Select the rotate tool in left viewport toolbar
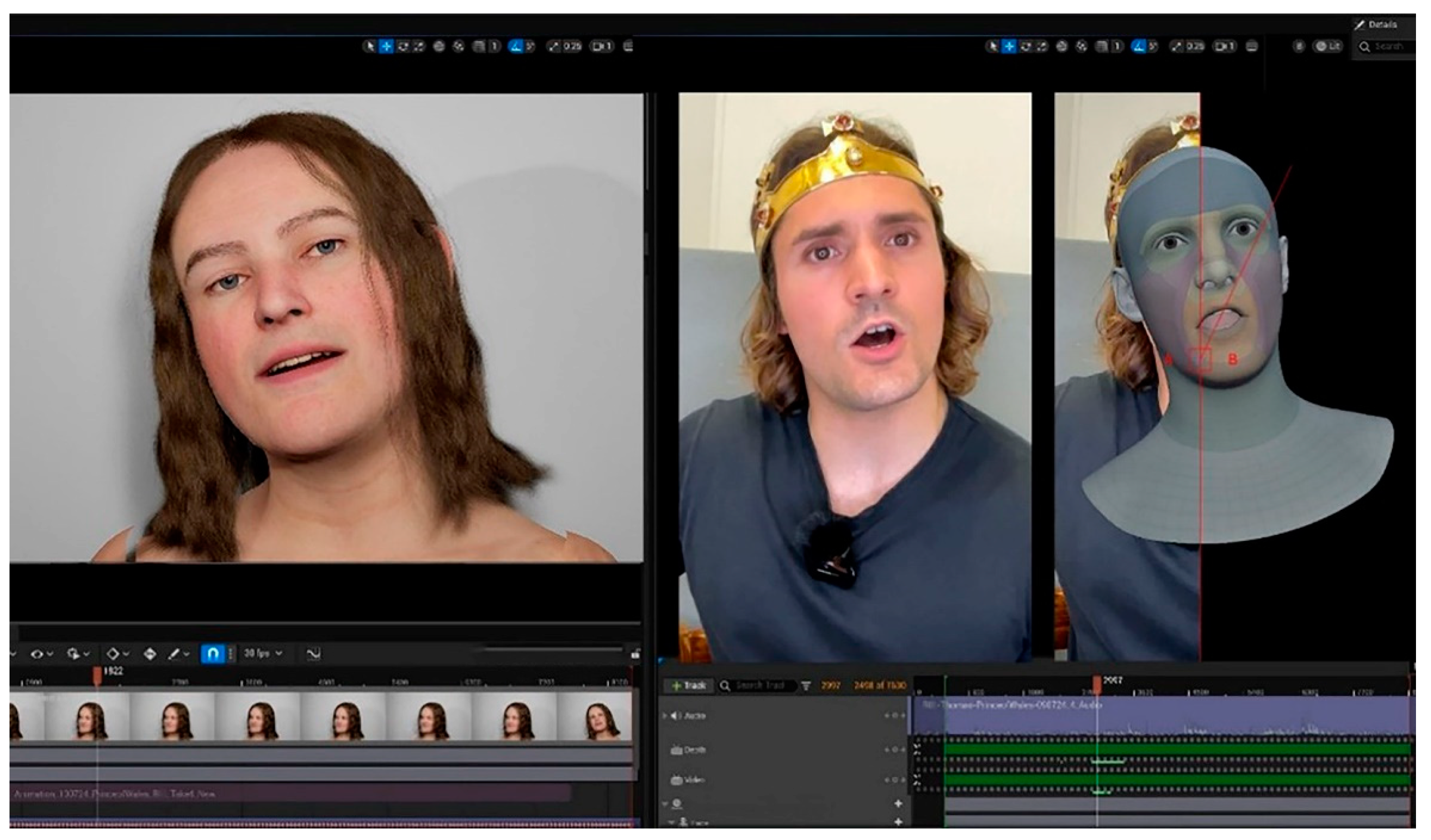The image size is (1431, 840). click(402, 47)
